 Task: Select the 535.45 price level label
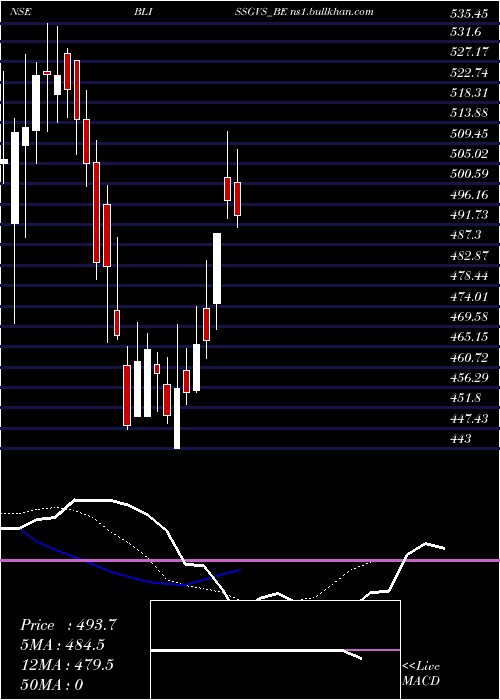tap(469, 14)
